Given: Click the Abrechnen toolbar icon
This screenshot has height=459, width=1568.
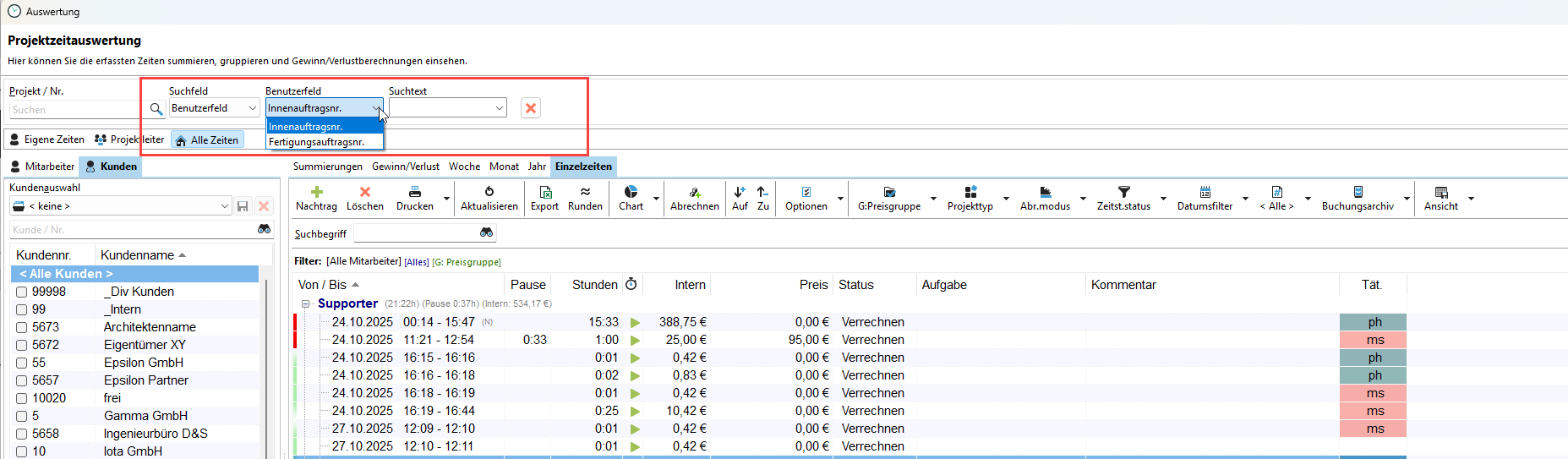Looking at the screenshot, I should (x=694, y=193).
